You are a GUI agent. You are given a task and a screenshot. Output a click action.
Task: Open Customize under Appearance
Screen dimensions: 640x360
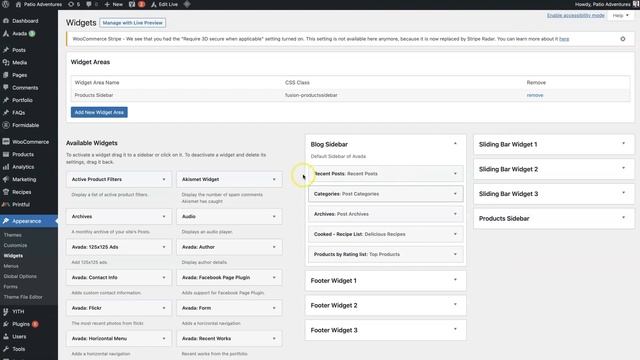[16, 245]
